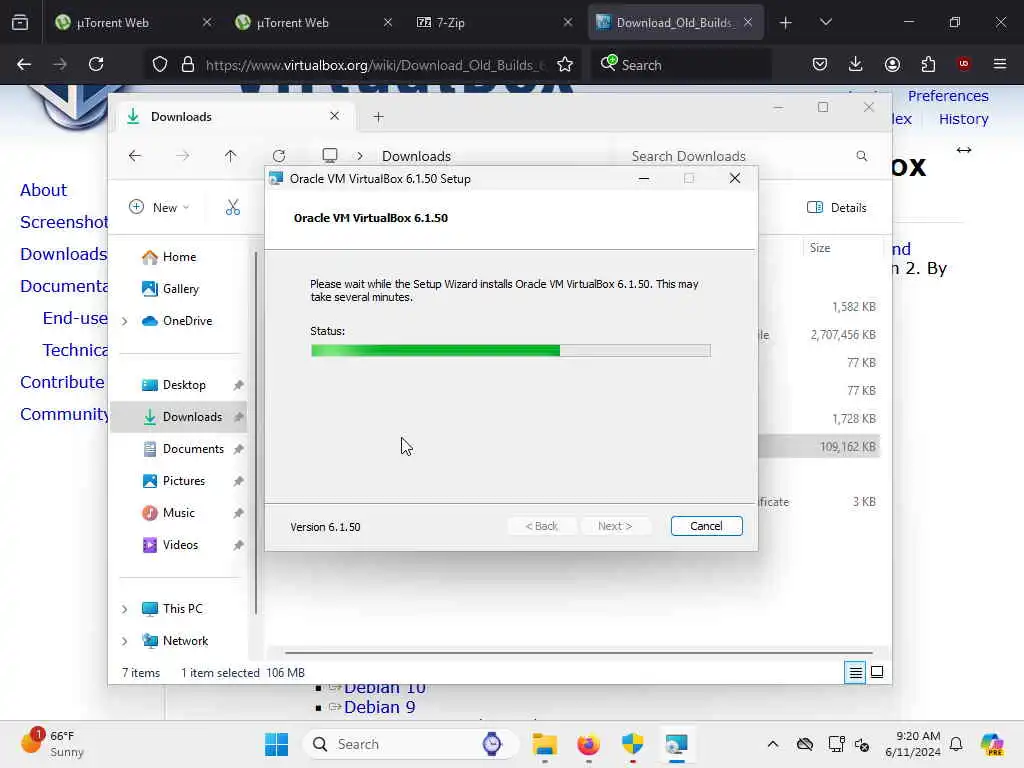Go up one folder level in Explorer
Viewport: 1024px width, 768px height.
[x=231, y=155]
